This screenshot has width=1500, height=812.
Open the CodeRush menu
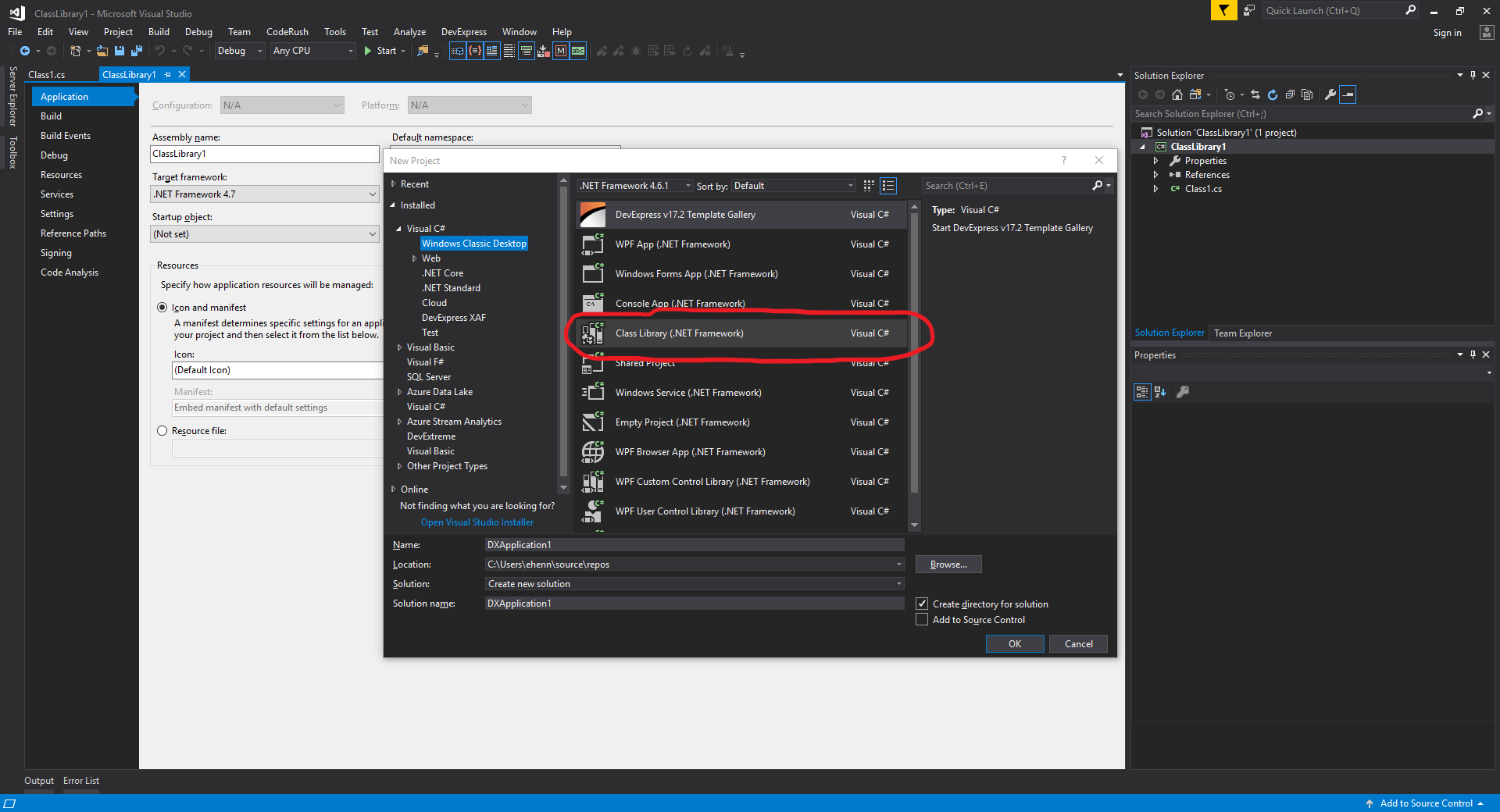[287, 32]
